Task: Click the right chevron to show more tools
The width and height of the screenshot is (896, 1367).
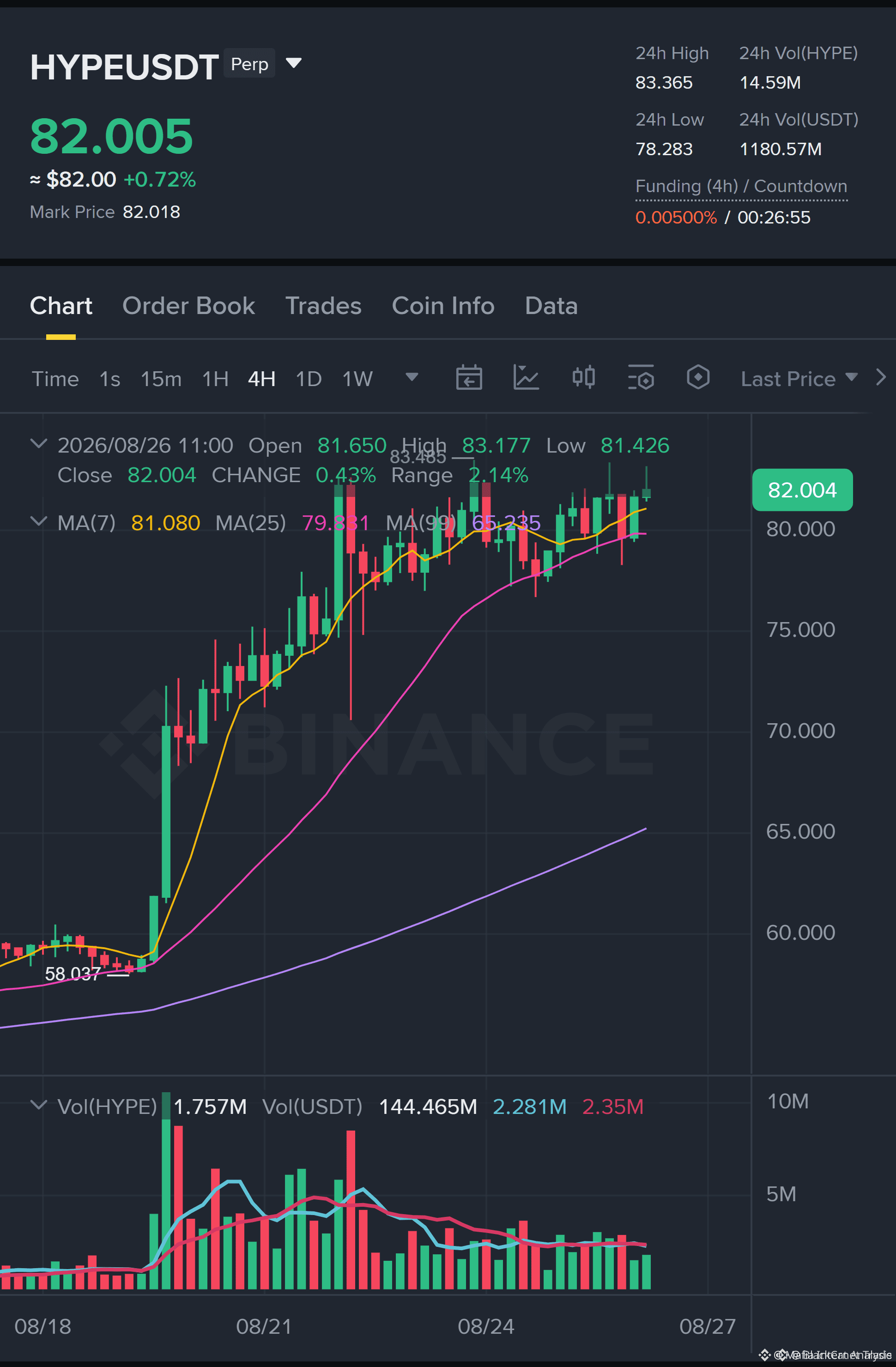Action: click(880, 377)
